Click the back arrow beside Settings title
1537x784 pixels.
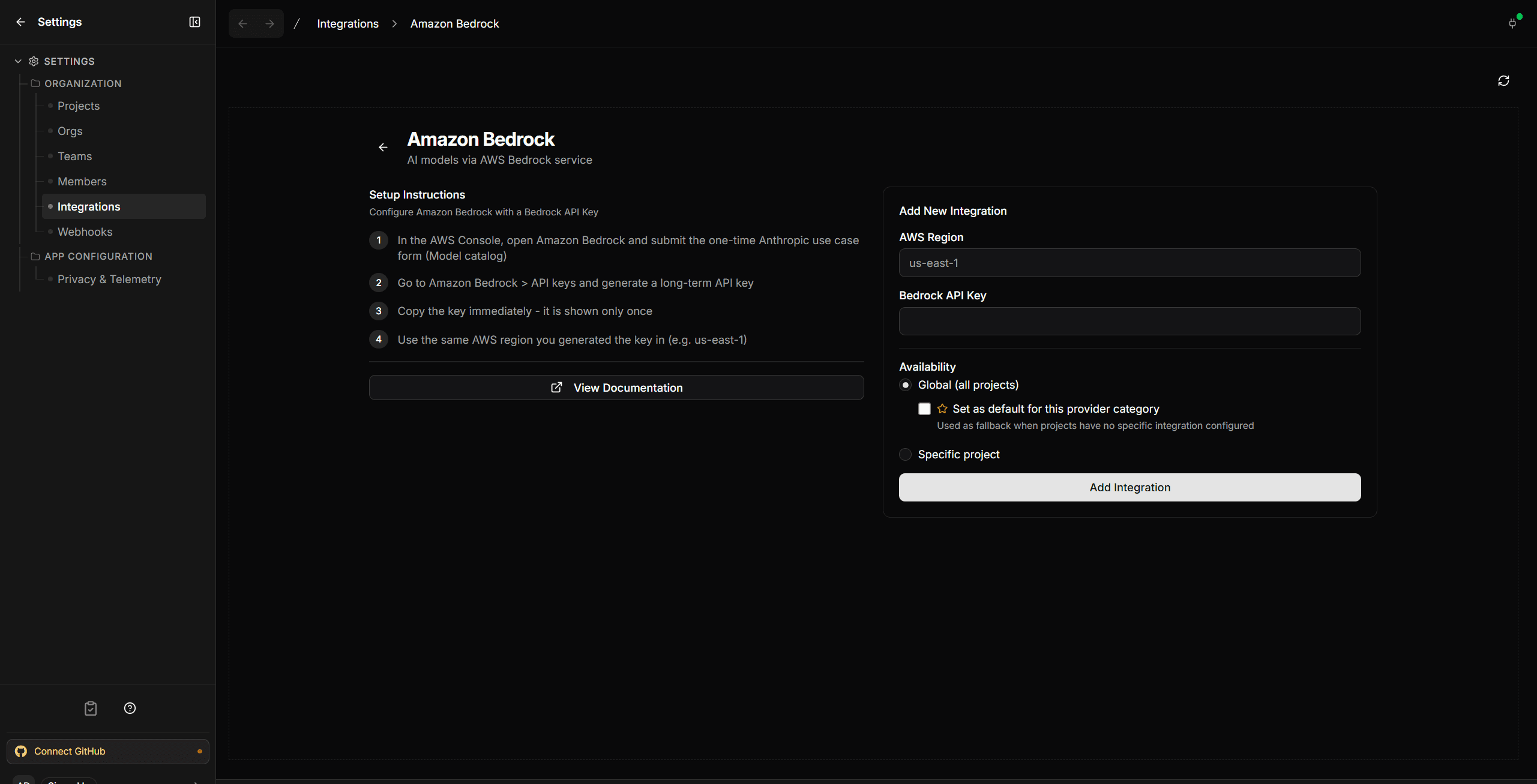tap(20, 22)
